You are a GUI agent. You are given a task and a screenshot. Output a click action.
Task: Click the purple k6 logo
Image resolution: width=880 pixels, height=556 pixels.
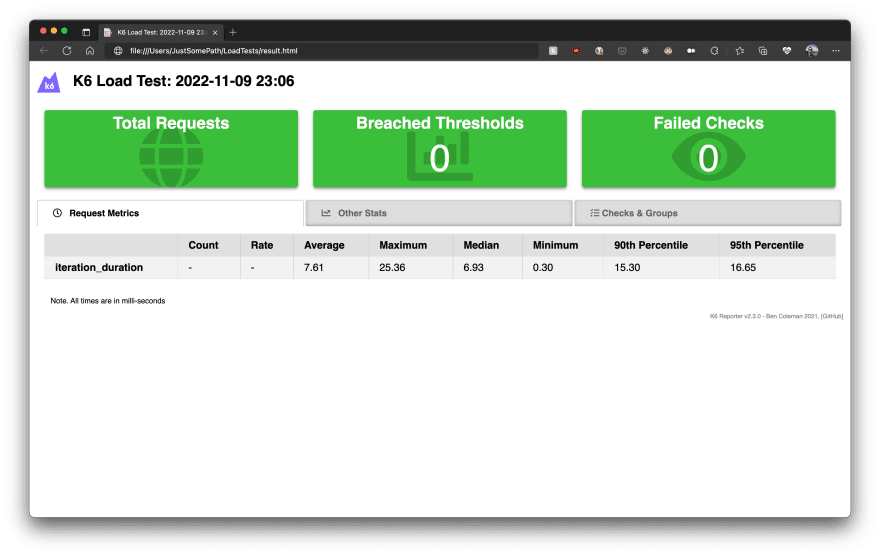pos(49,83)
